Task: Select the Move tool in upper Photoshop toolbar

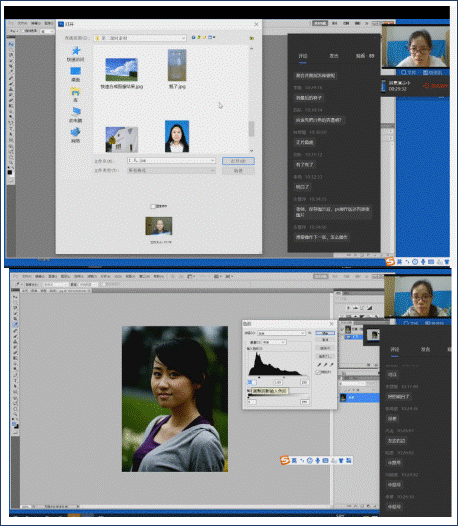Action: (x=11, y=44)
